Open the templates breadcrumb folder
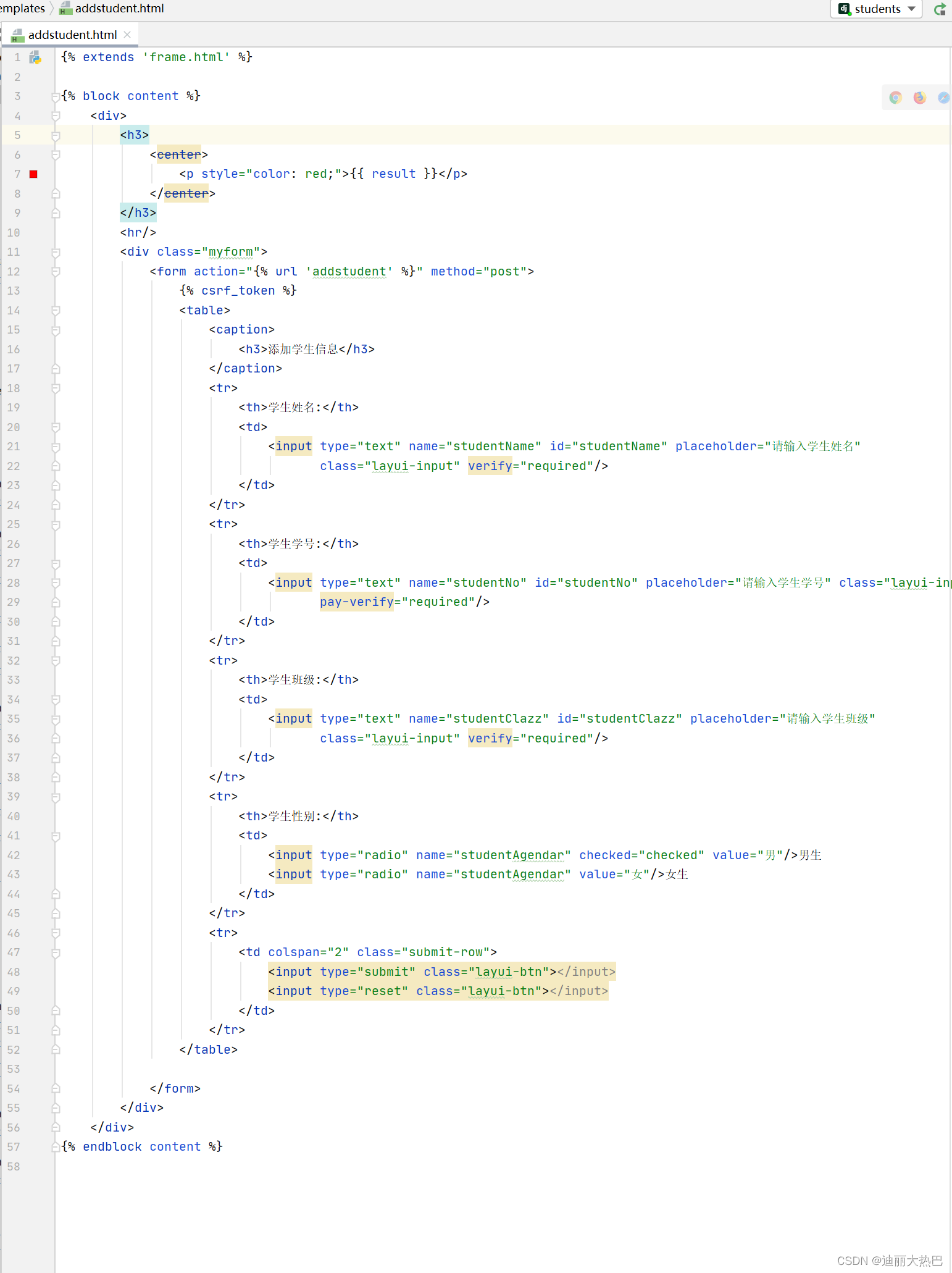 coord(23,8)
